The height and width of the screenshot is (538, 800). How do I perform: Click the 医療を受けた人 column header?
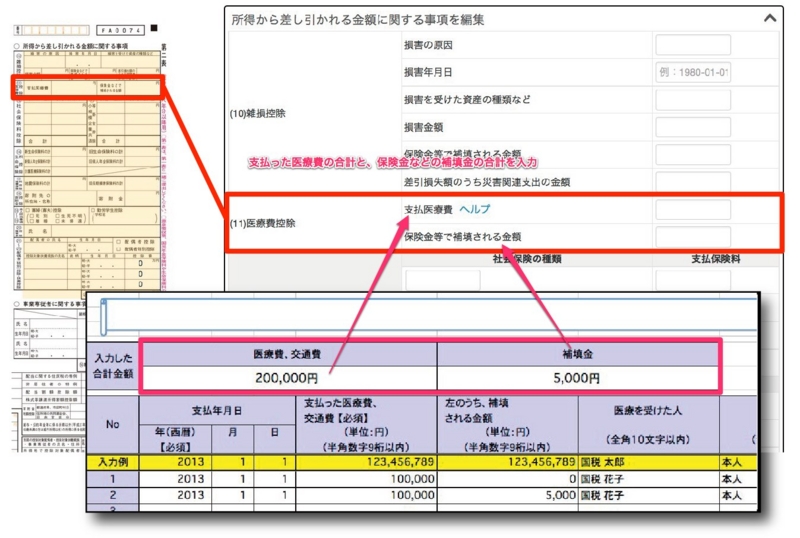pos(648,425)
